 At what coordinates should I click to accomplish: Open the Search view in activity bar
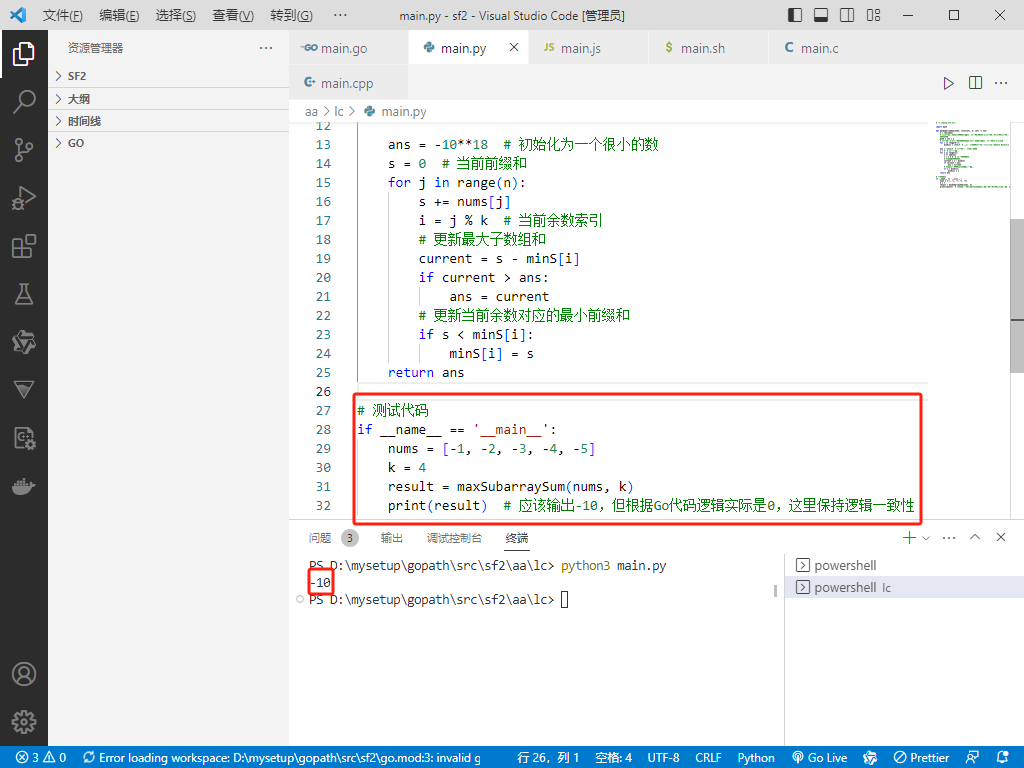24,102
